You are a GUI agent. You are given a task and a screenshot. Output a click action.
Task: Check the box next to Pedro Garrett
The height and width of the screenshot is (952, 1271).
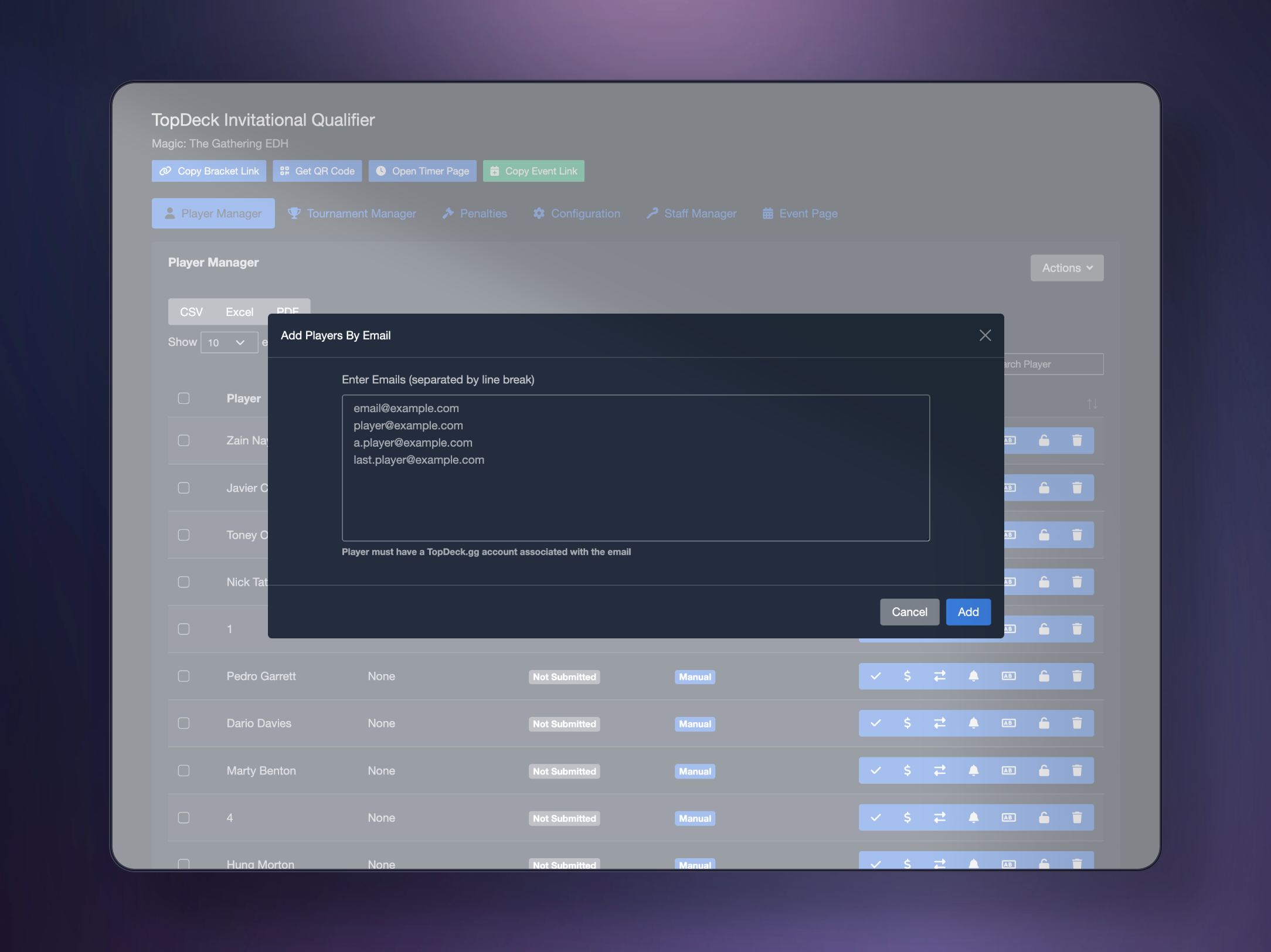pyautogui.click(x=183, y=676)
